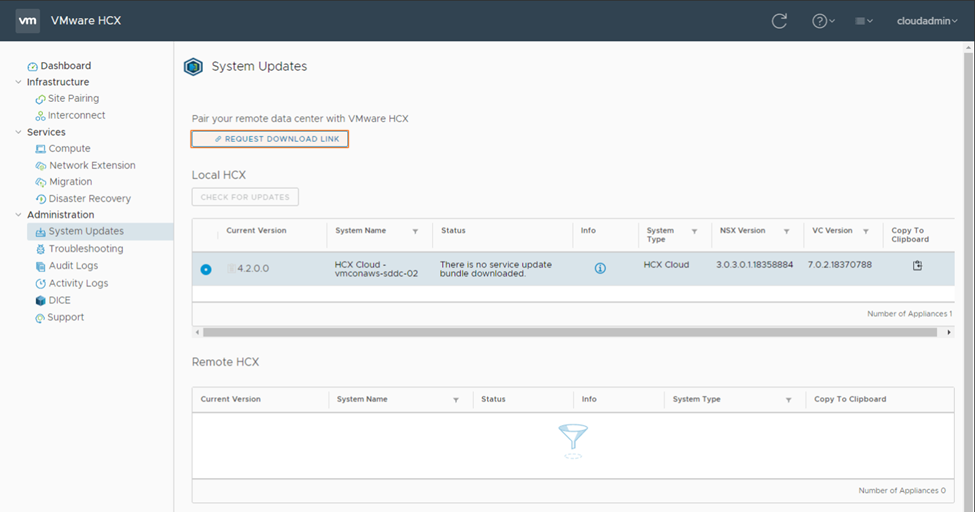Click the Interconnect icon

pos(40,116)
